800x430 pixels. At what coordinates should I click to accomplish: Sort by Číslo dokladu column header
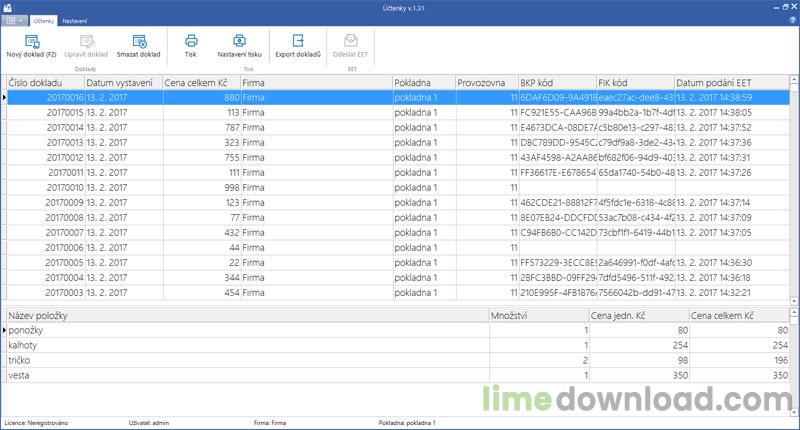pyautogui.click(x=43, y=82)
